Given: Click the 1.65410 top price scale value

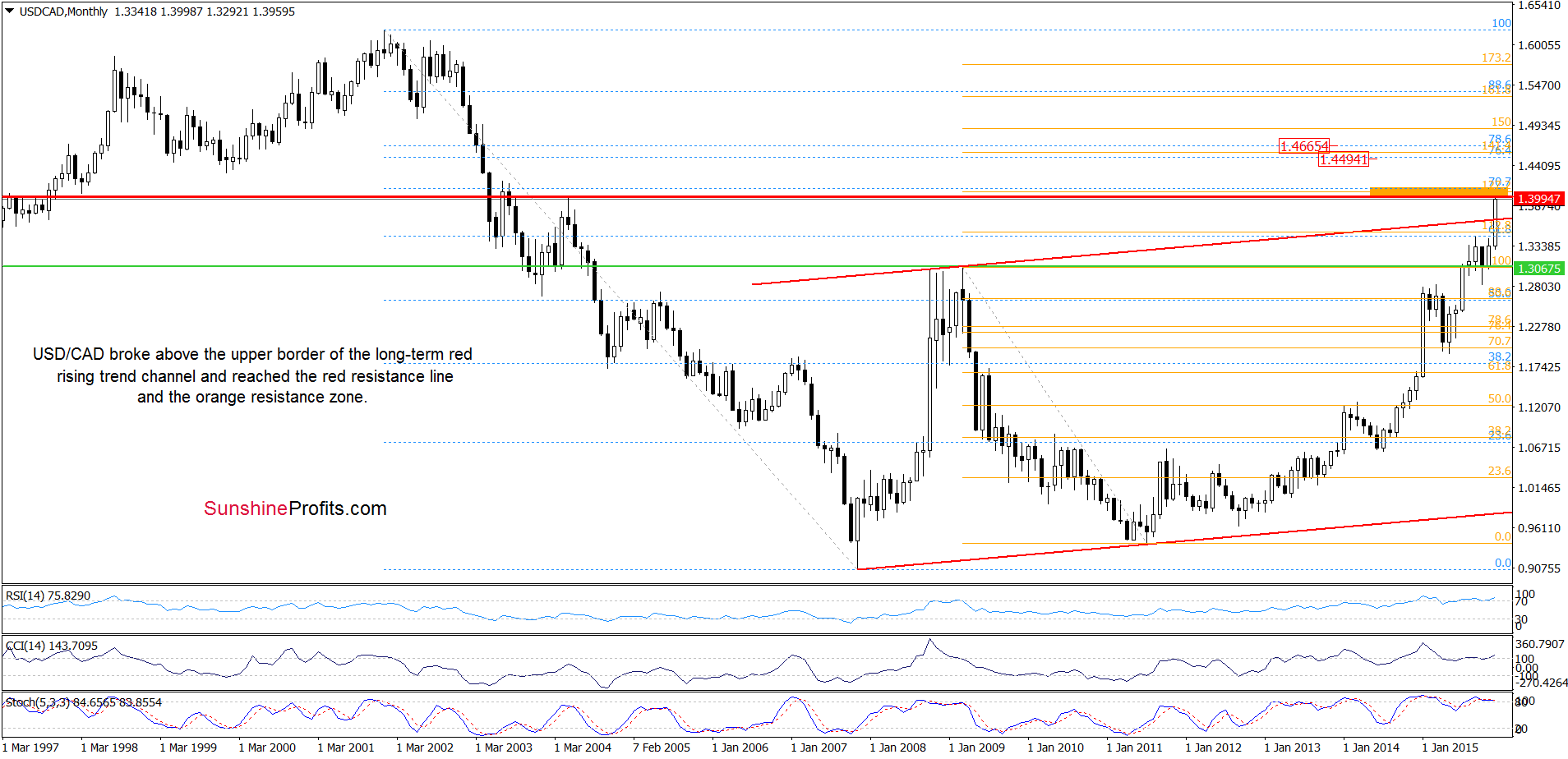Looking at the screenshot, I should point(1538,6).
